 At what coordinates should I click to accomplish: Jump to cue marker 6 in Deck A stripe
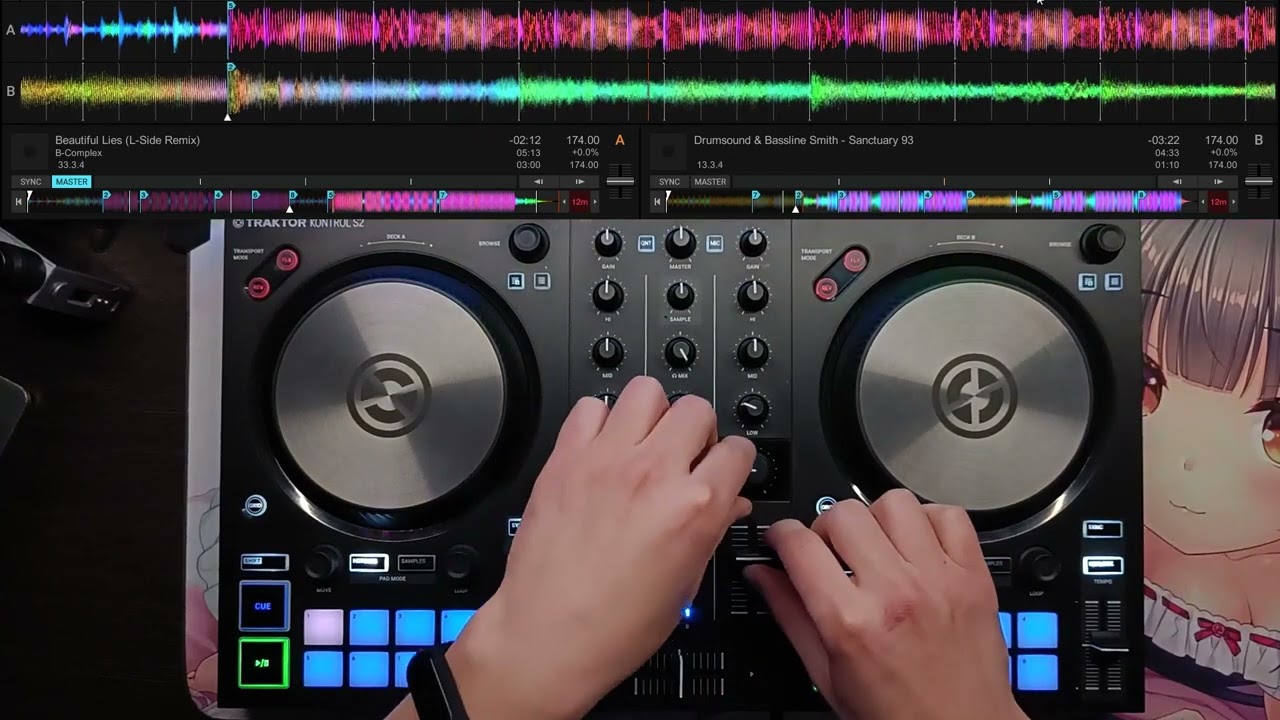click(x=255, y=195)
